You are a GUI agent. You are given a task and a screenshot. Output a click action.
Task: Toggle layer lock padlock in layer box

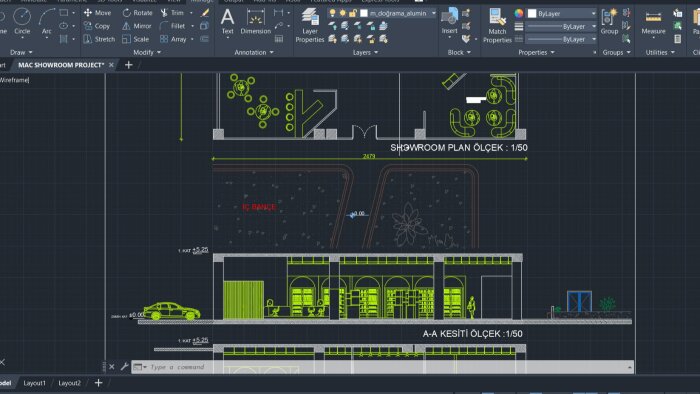[353, 13]
